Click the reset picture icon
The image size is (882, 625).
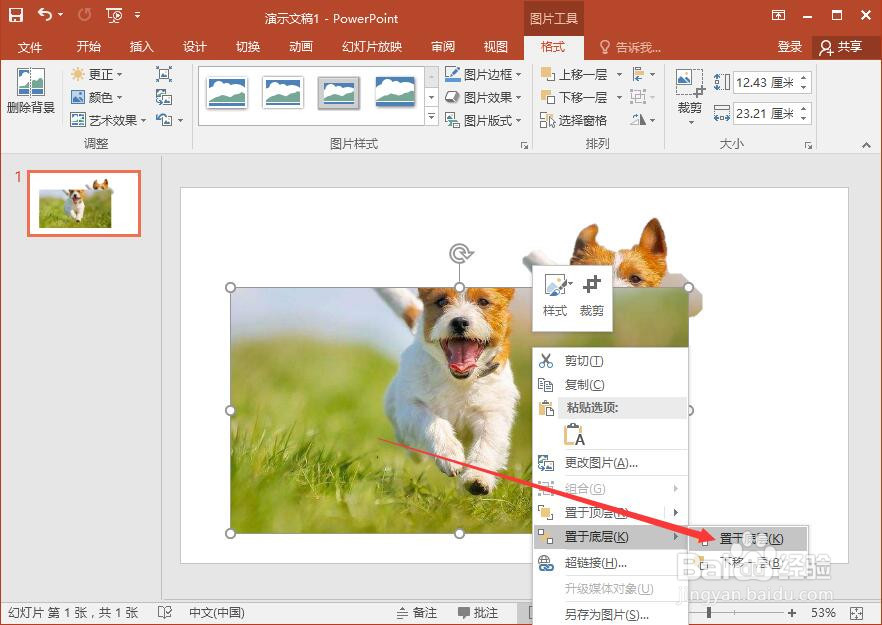(164, 120)
